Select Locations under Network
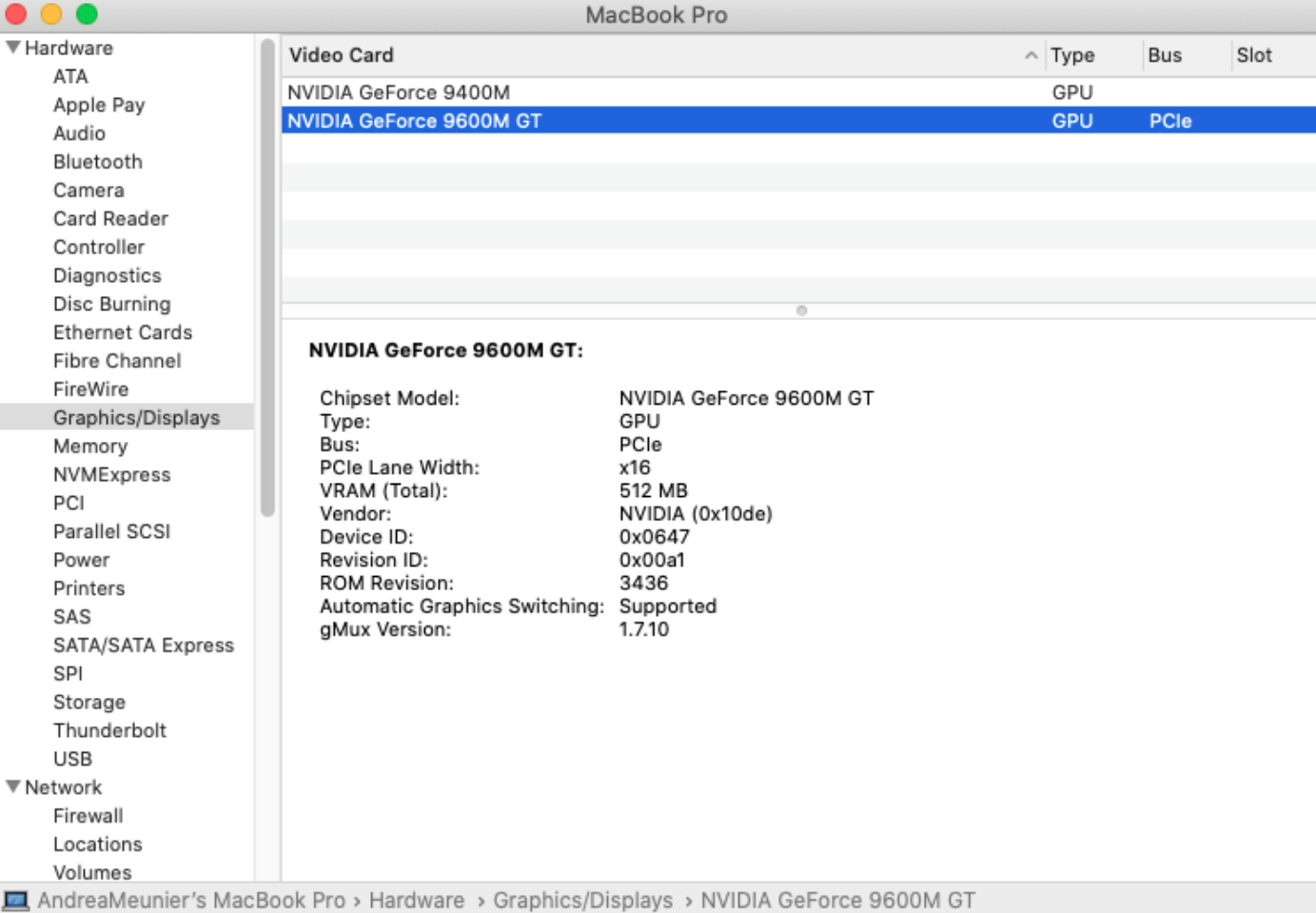 (98, 844)
